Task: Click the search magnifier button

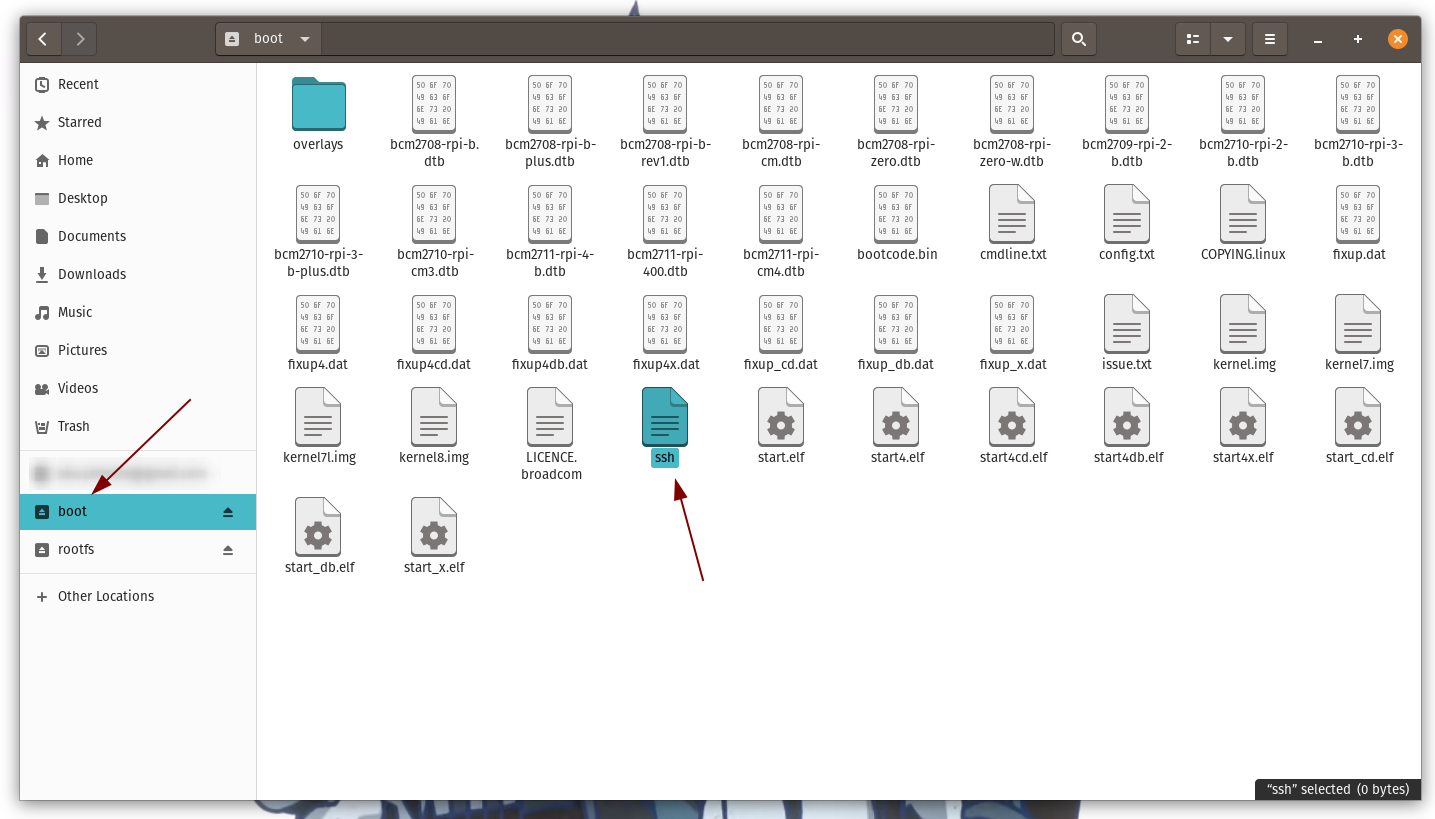Action: pyautogui.click(x=1078, y=39)
